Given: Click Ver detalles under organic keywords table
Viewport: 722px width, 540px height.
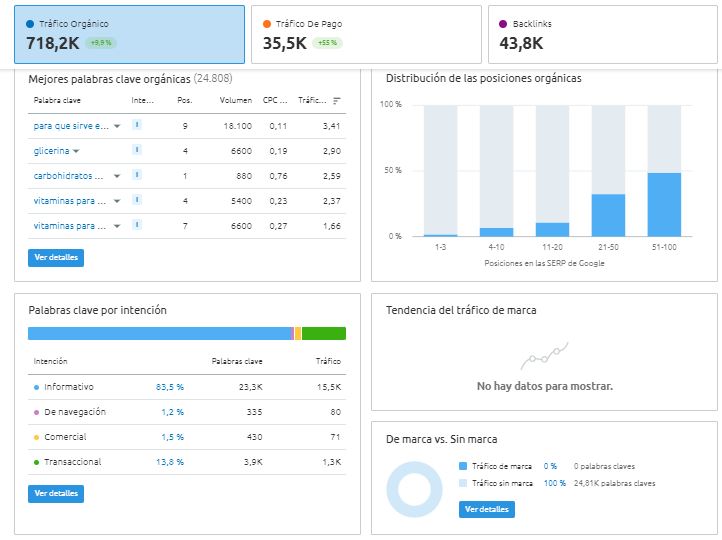Looking at the screenshot, I should point(56,257).
